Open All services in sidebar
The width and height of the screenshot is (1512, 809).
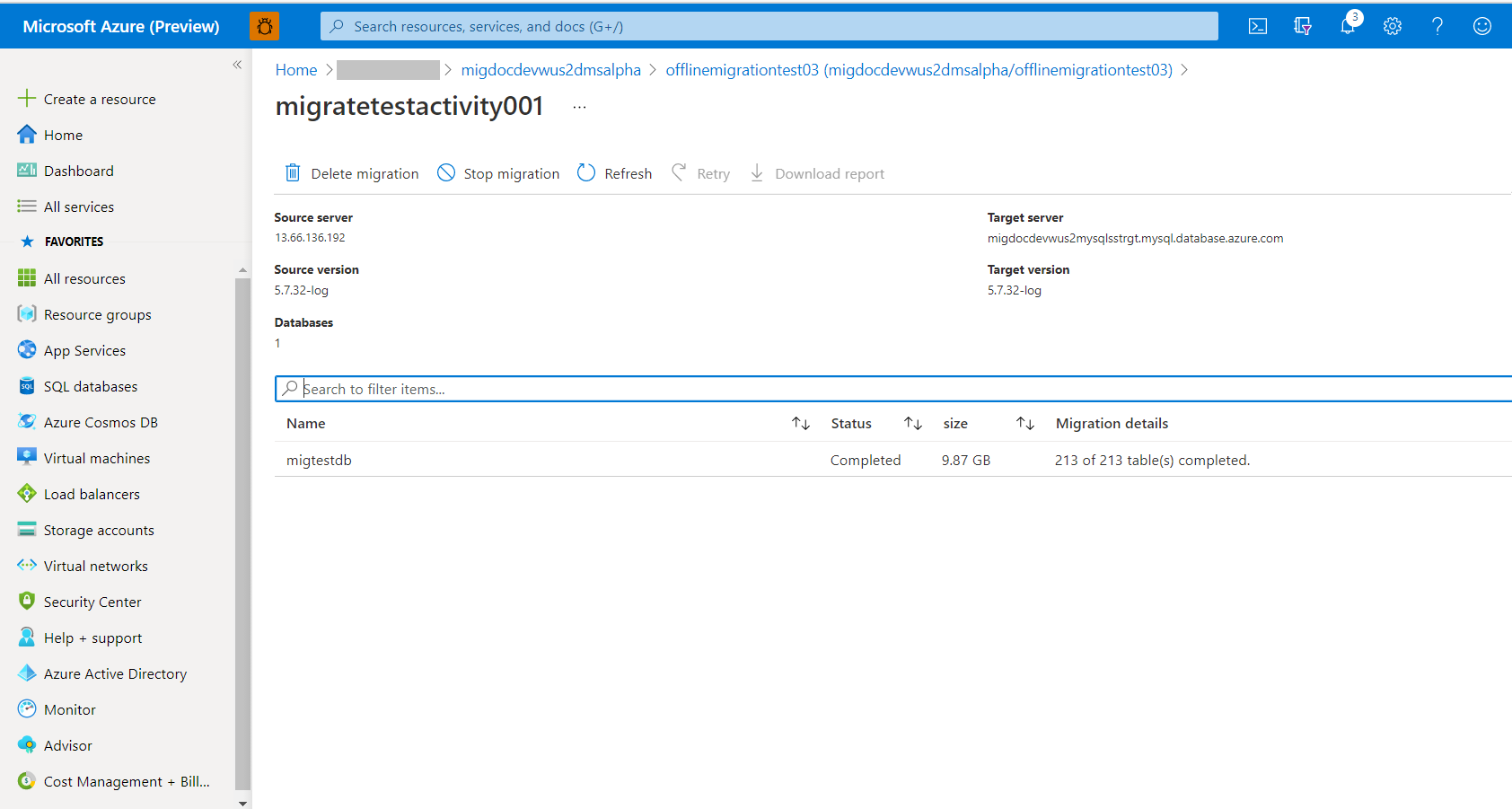pyautogui.click(x=79, y=207)
